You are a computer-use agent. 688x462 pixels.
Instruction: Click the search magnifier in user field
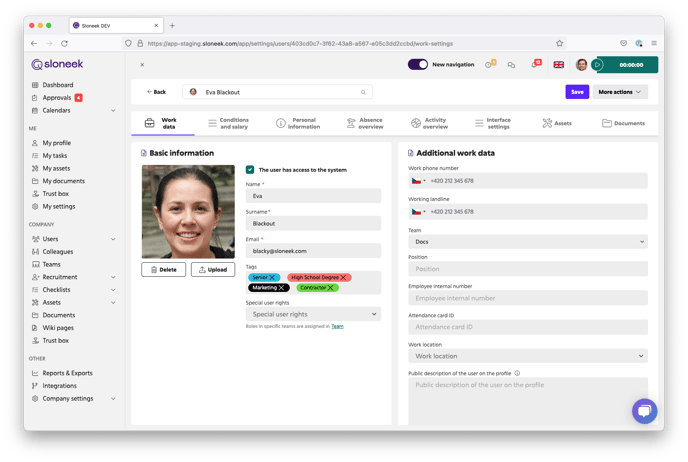(363, 92)
